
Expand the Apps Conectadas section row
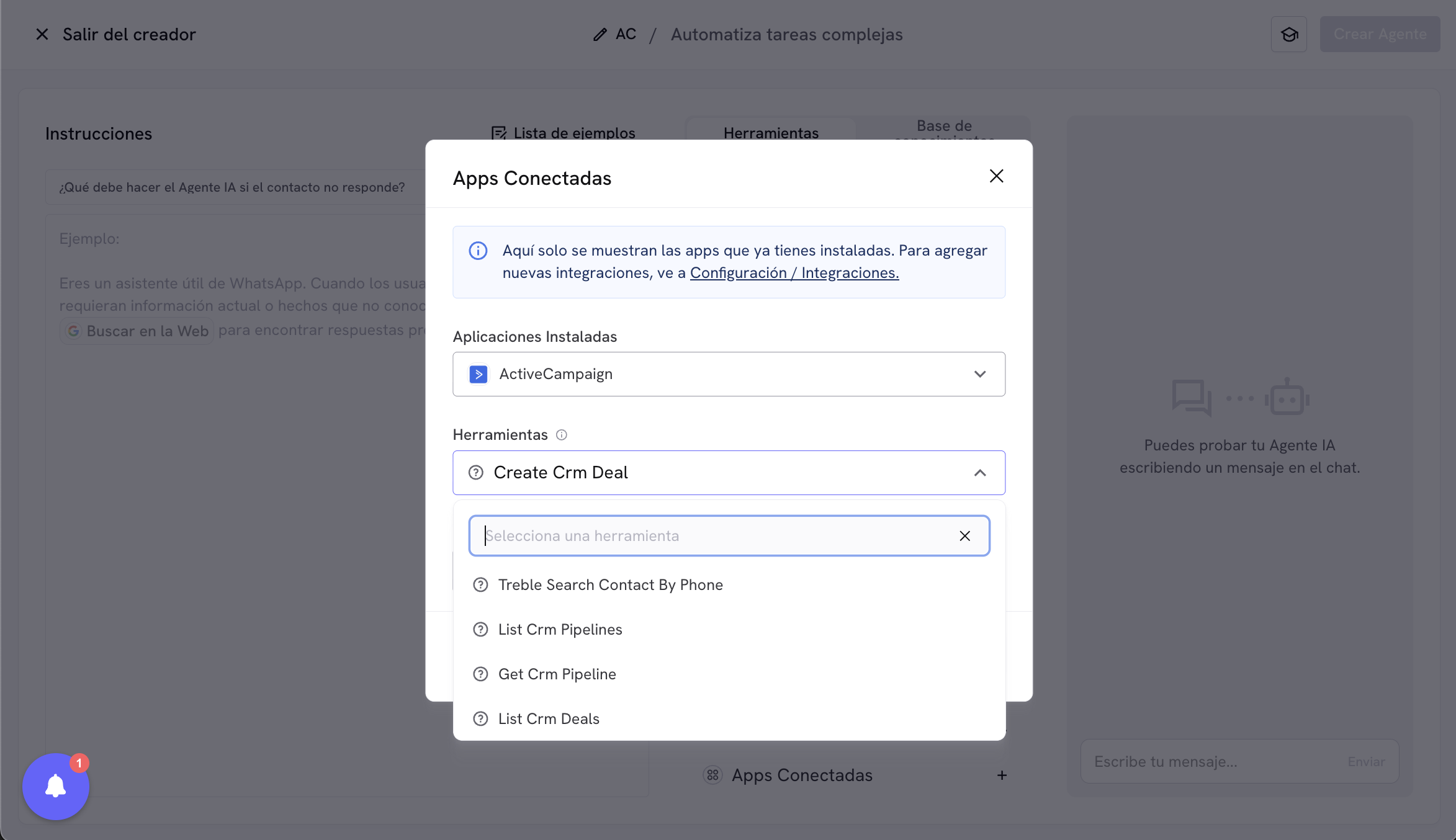pyautogui.click(x=855, y=775)
